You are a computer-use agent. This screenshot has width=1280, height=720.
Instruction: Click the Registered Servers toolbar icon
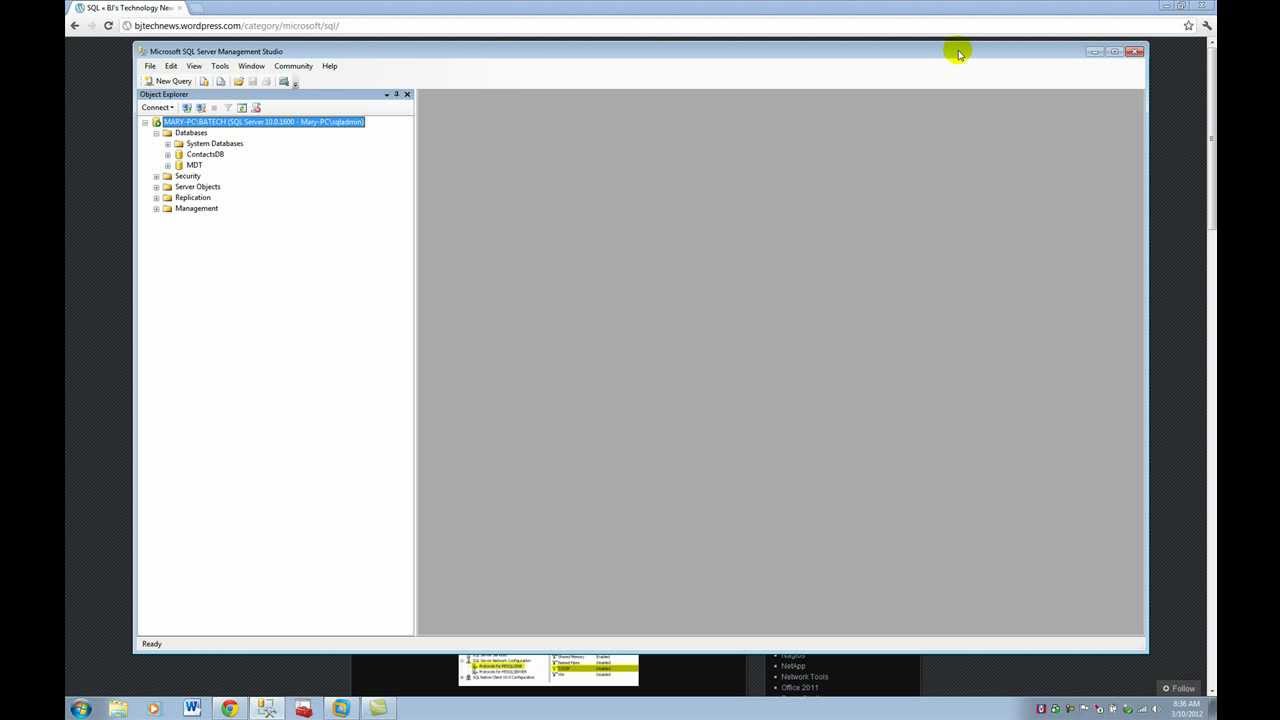(284, 81)
